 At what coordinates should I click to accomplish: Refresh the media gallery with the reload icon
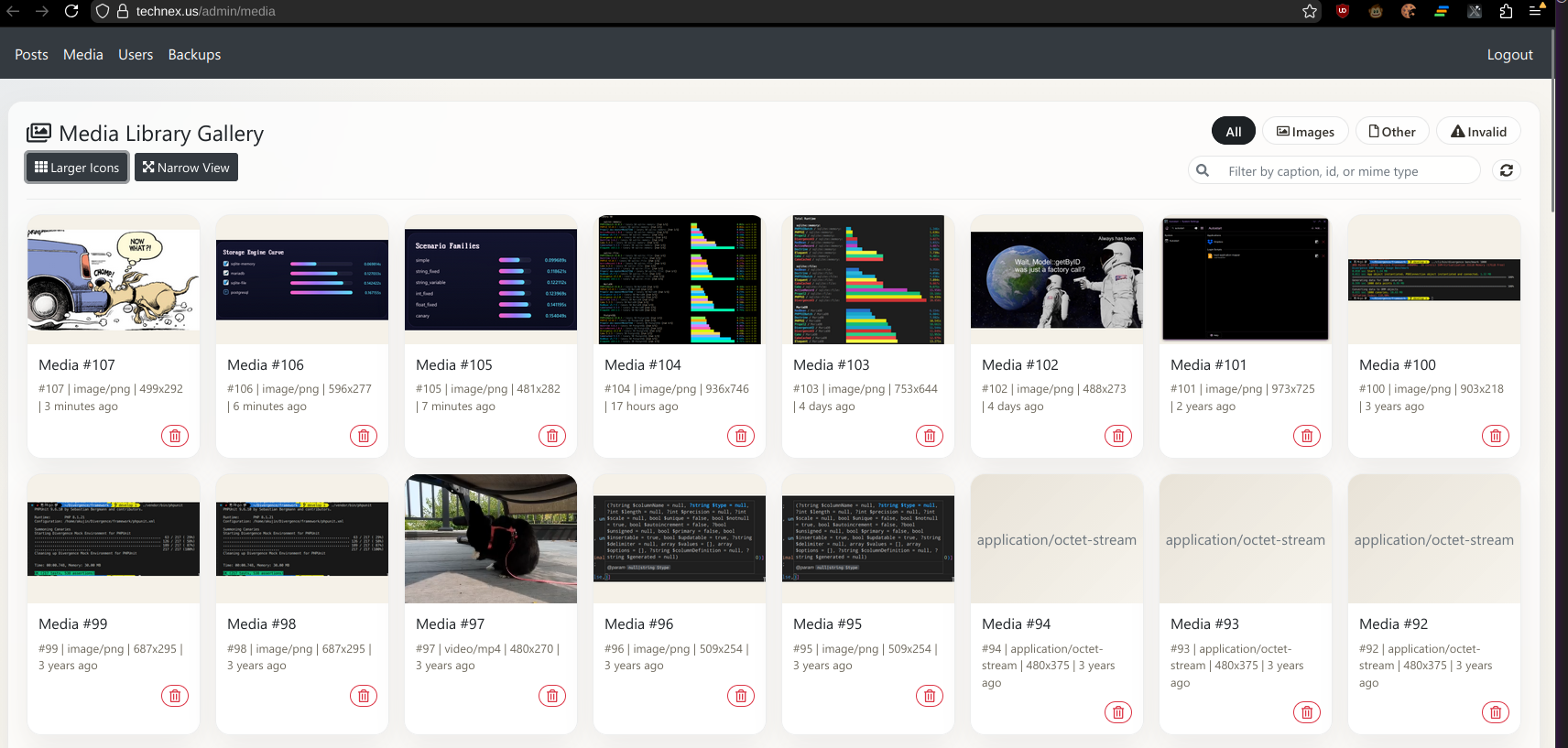[1507, 170]
